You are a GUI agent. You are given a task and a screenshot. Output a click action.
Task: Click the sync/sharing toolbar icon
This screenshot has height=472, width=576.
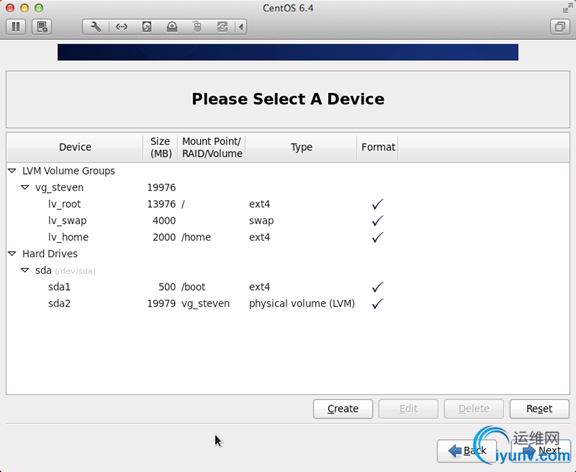click(x=222, y=27)
